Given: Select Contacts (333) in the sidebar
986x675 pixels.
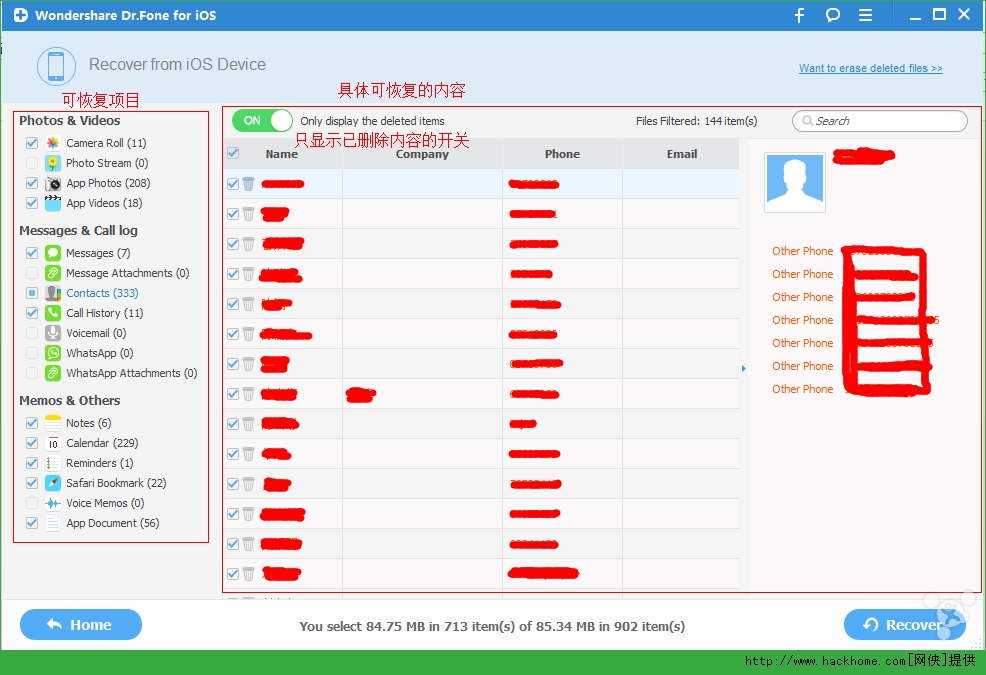Looking at the screenshot, I should (x=102, y=293).
